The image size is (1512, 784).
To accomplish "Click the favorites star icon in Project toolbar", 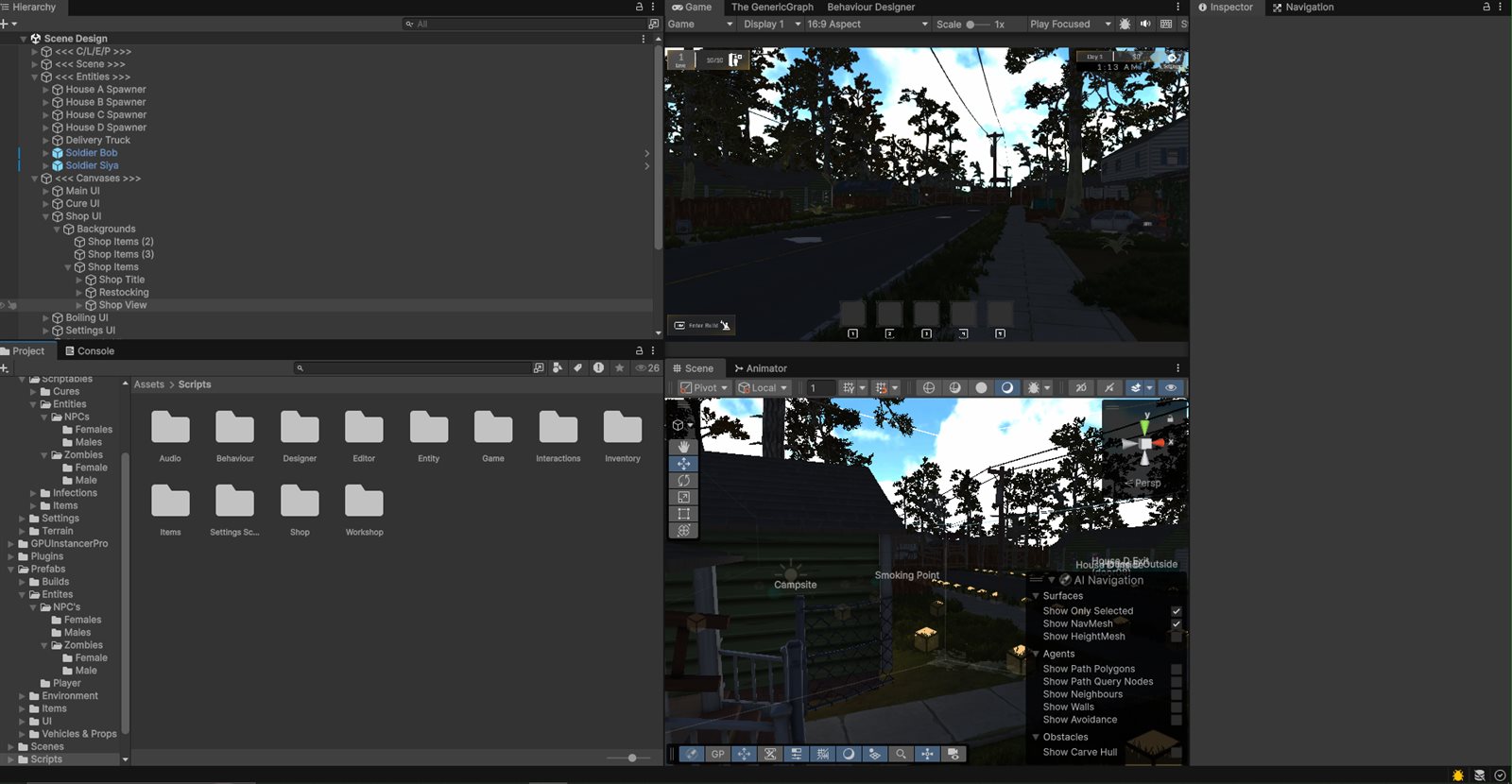I will pyautogui.click(x=620, y=367).
